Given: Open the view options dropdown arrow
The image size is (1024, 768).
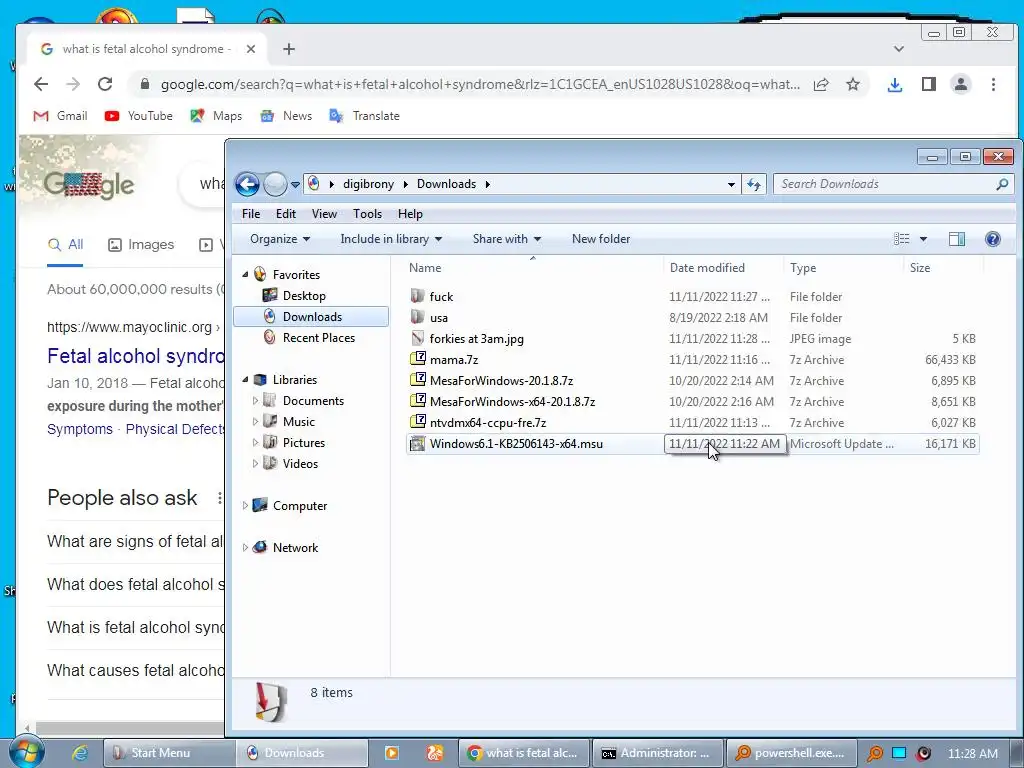Looking at the screenshot, I should coord(923,239).
